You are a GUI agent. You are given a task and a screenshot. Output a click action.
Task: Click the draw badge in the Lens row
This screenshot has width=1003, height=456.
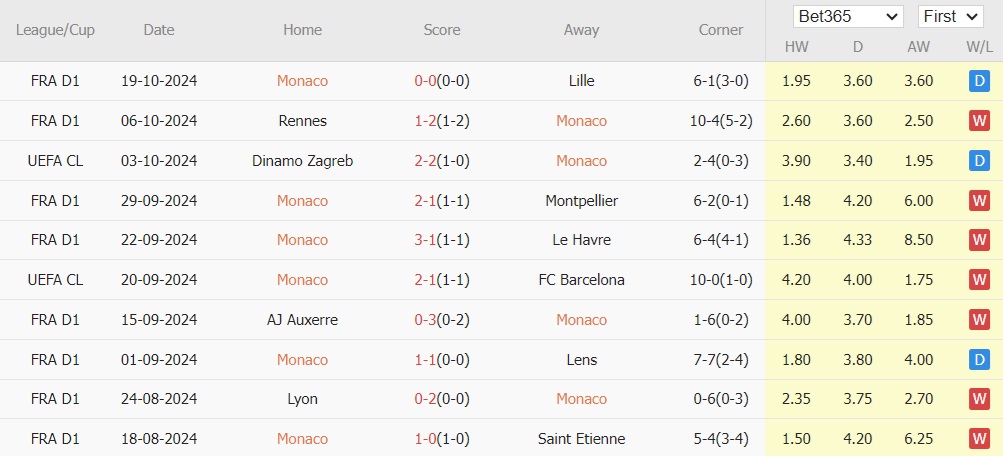pyautogui.click(x=979, y=360)
